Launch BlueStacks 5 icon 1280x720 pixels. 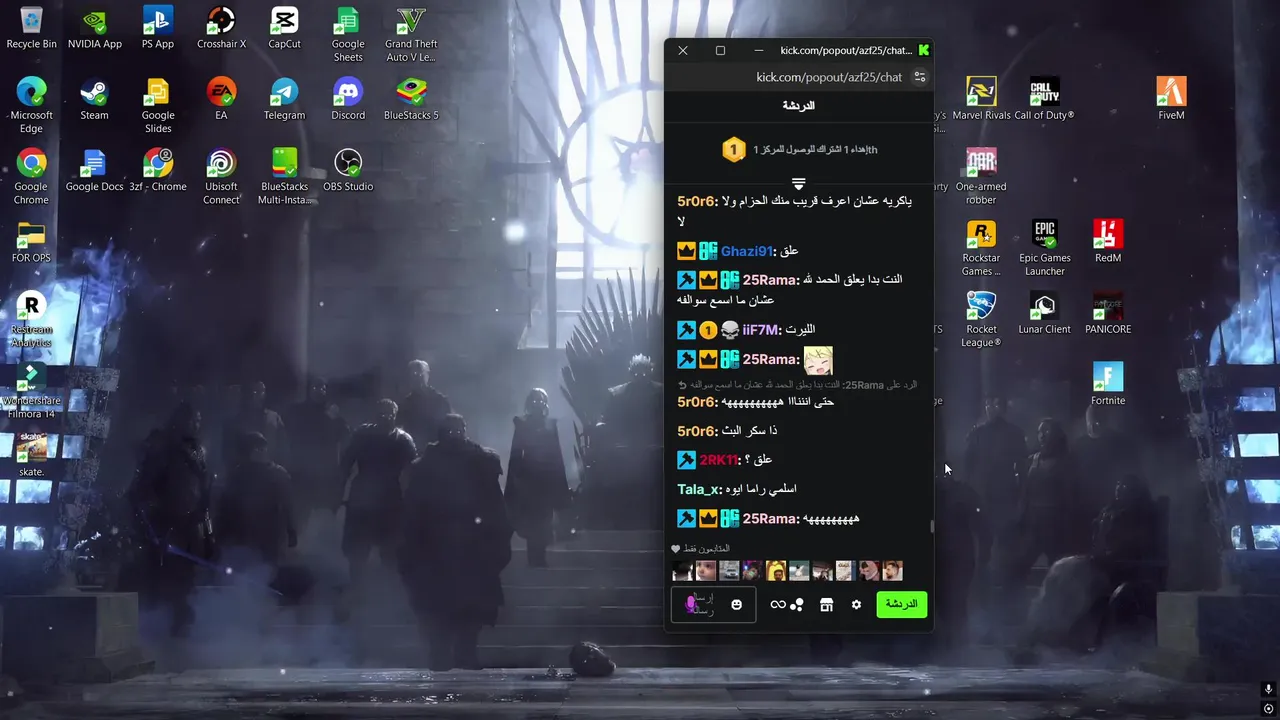point(411,99)
